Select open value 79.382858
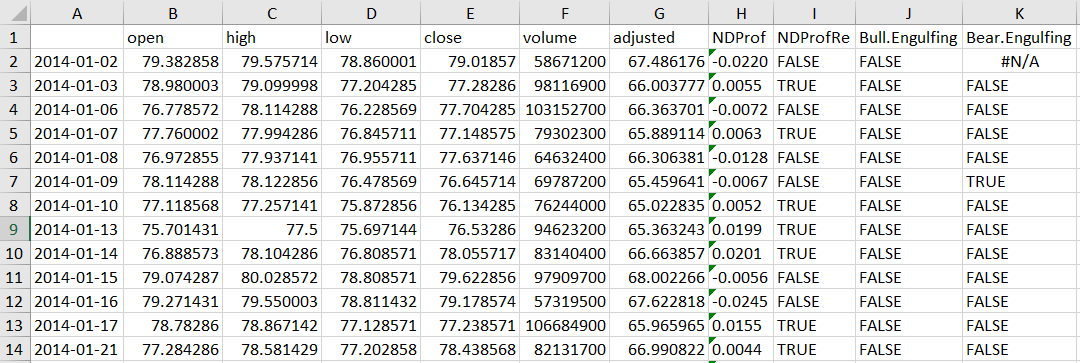The height and width of the screenshot is (363, 1080). pos(174,61)
